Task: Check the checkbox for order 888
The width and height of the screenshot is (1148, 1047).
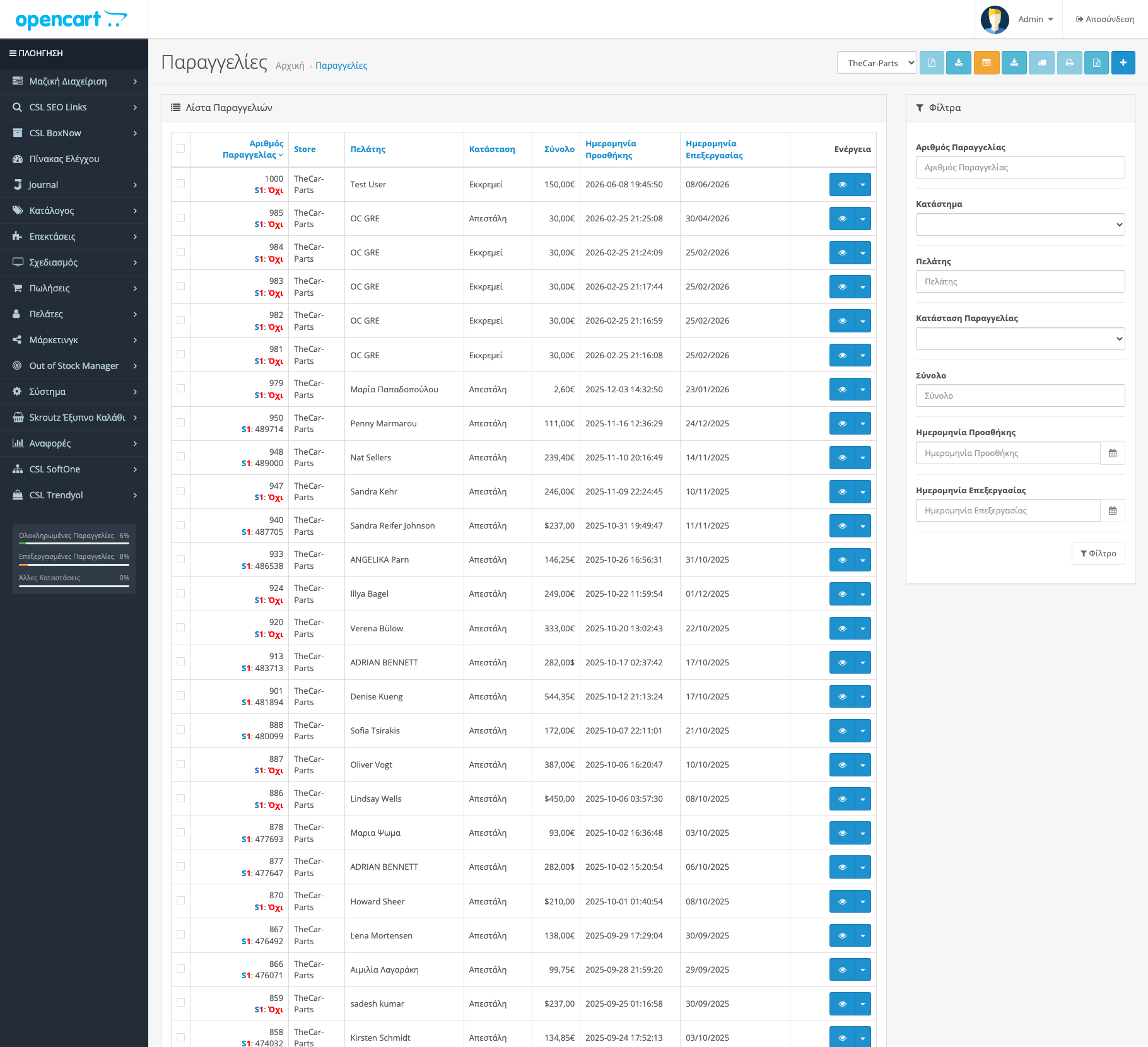Action: point(181,730)
